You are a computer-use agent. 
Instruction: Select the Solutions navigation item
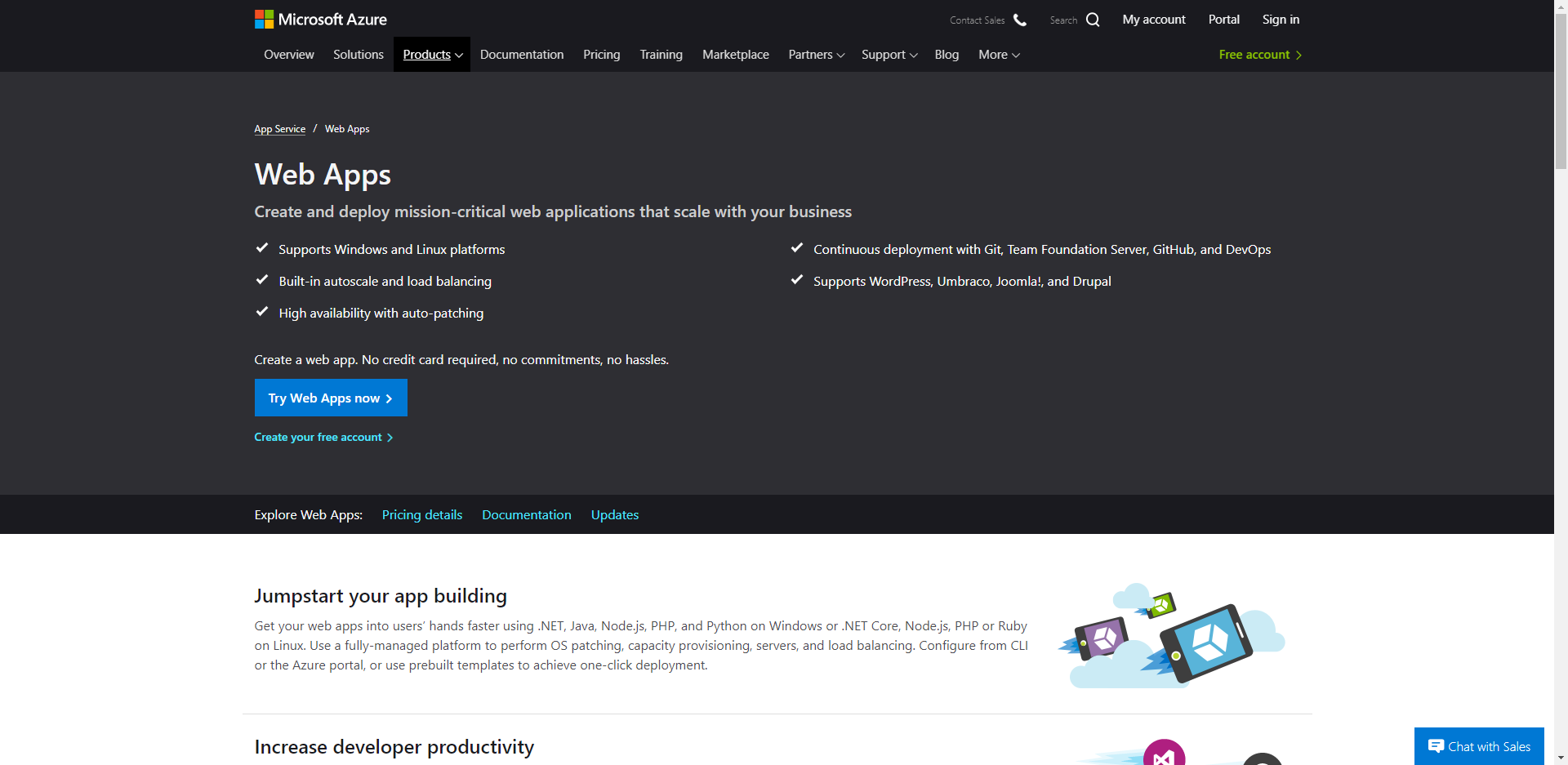pos(358,55)
